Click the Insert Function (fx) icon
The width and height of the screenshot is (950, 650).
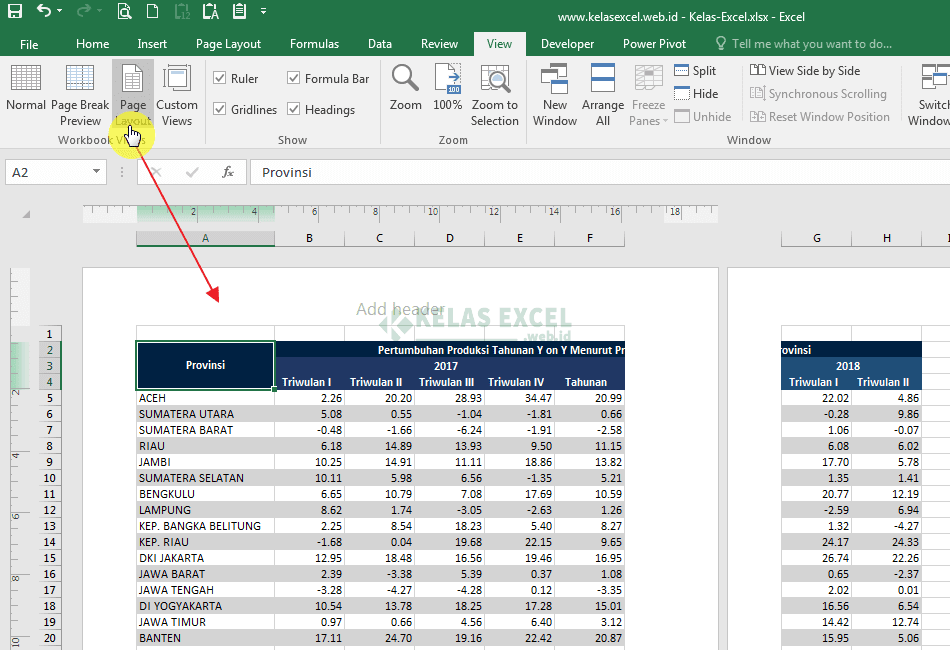tap(227, 172)
